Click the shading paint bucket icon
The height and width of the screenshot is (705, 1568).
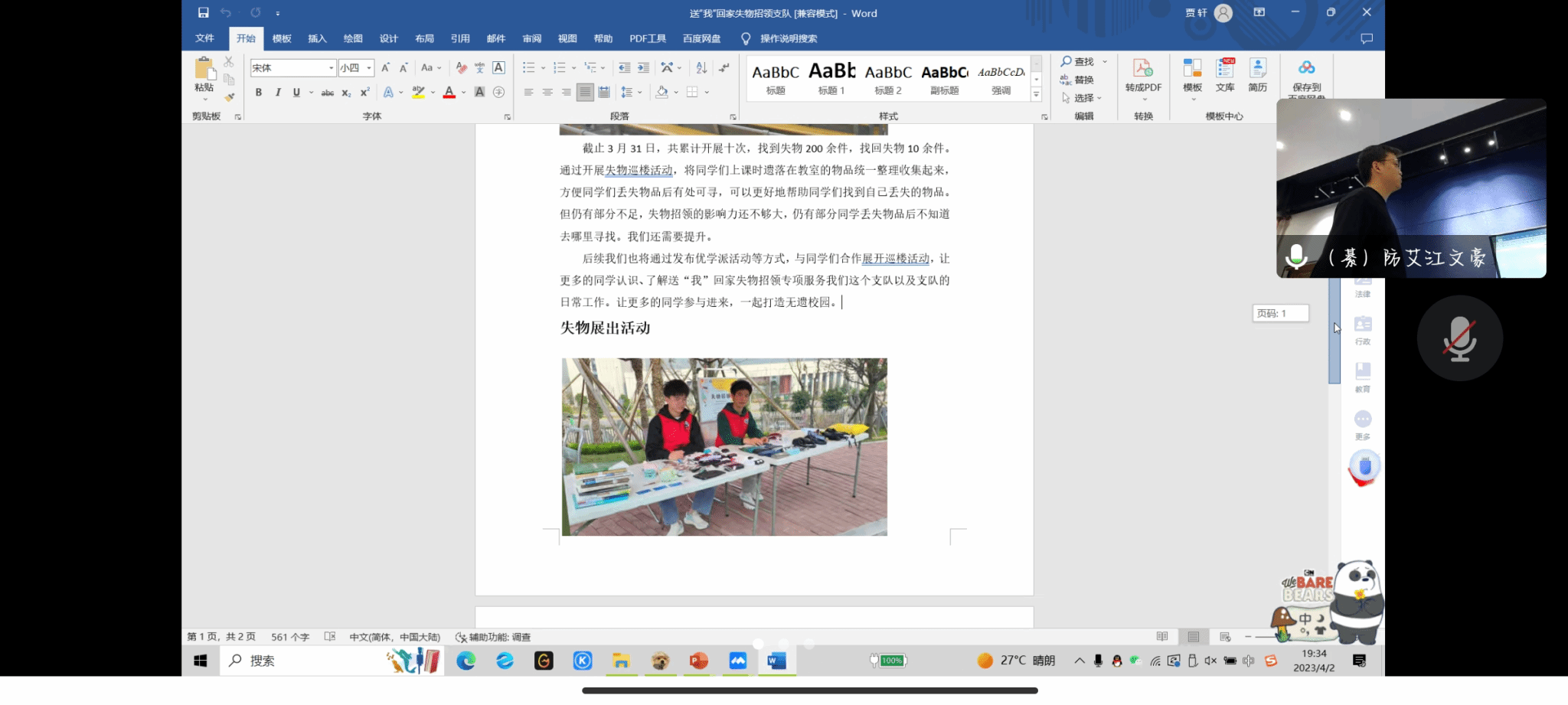662,93
